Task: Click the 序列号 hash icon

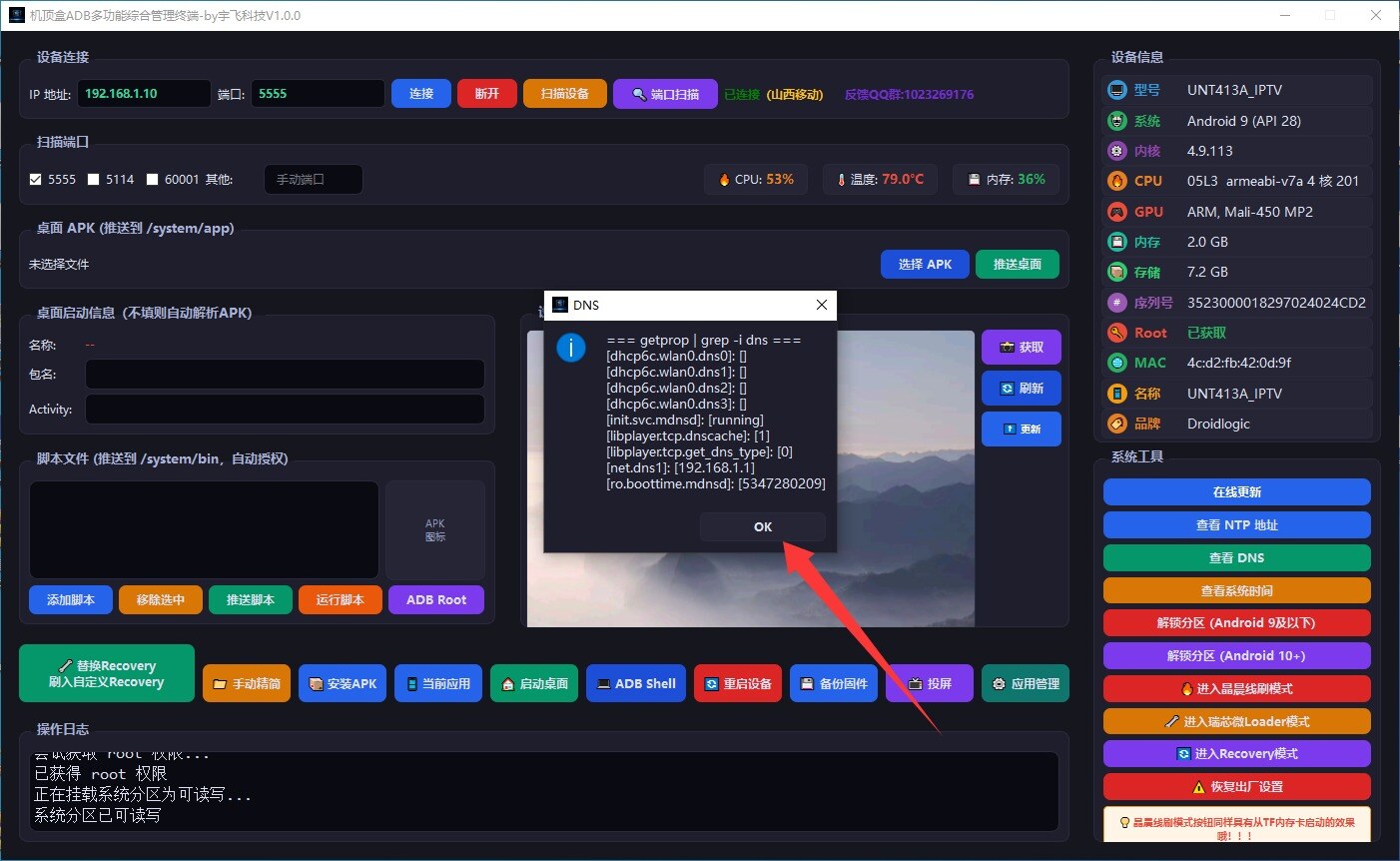Action: click(x=1117, y=302)
